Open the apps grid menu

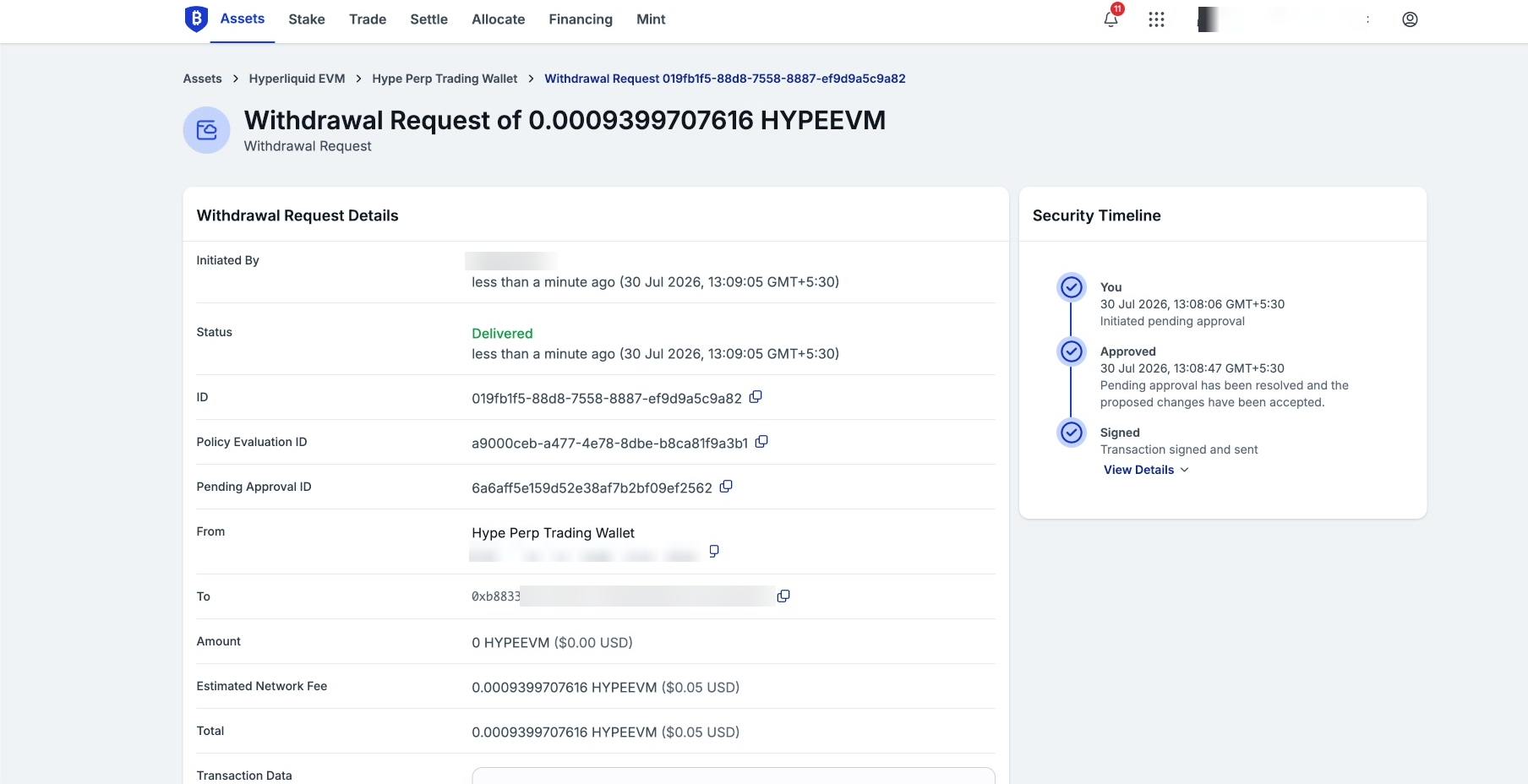tap(1156, 19)
